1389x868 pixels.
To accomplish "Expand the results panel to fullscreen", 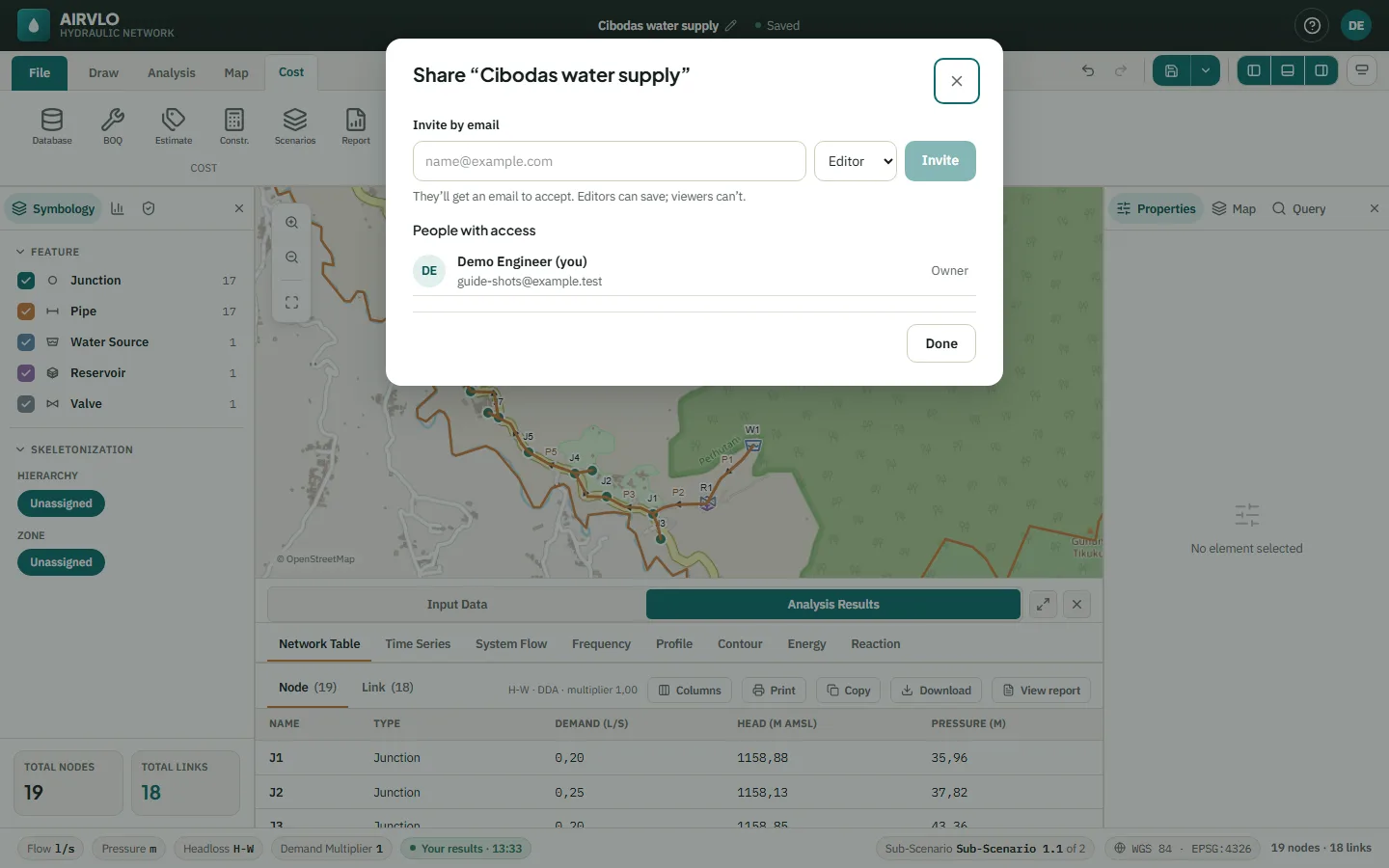I will coord(1043,605).
